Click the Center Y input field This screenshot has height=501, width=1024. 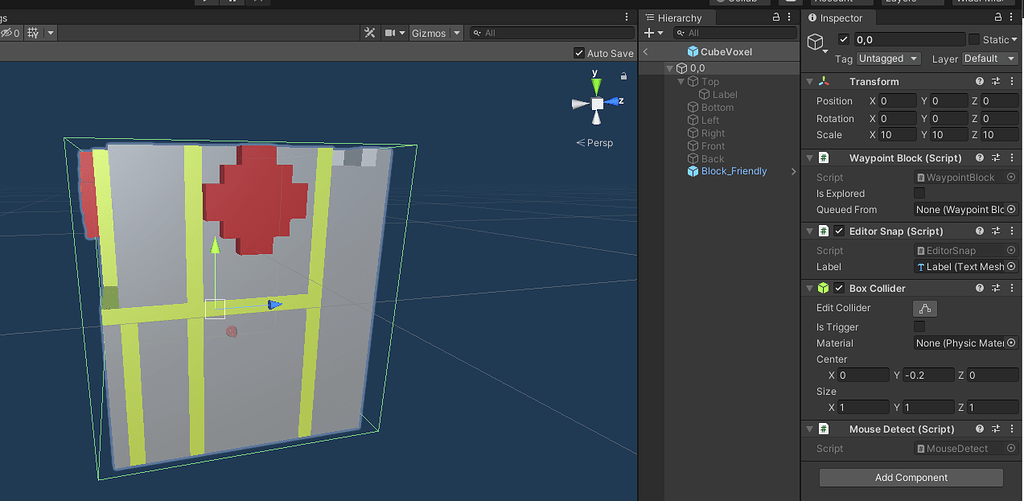point(927,375)
